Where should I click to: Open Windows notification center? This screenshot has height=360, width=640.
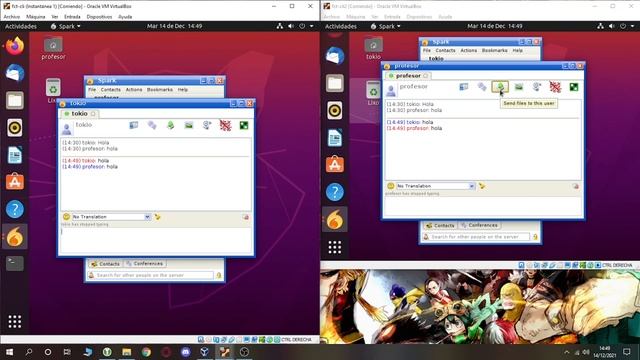[627, 352]
